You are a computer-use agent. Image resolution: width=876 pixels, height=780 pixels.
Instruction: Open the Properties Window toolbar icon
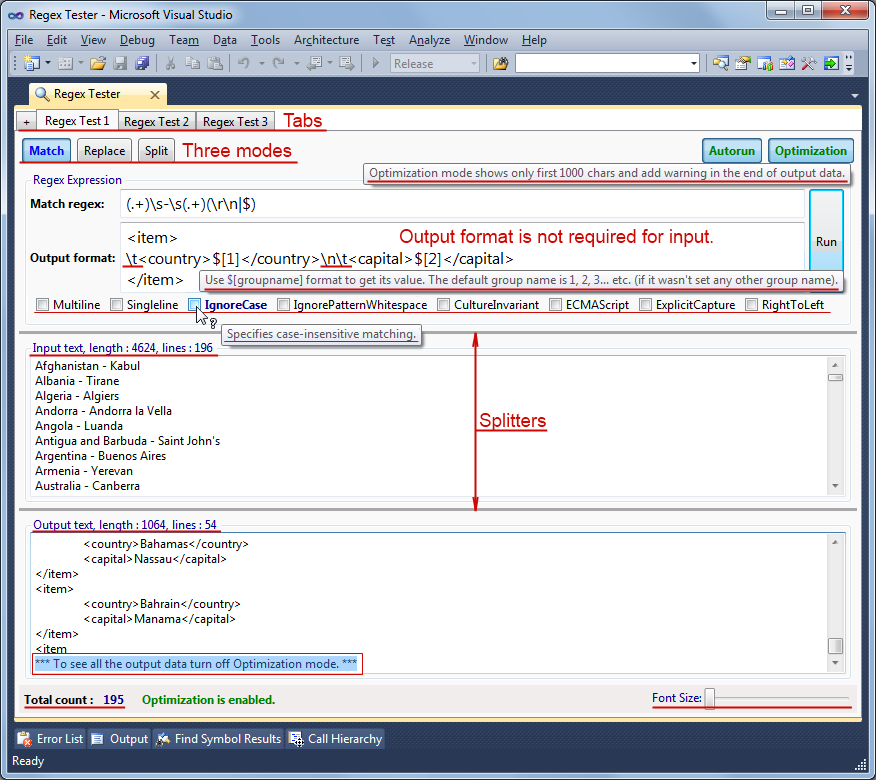click(x=742, y=63)
